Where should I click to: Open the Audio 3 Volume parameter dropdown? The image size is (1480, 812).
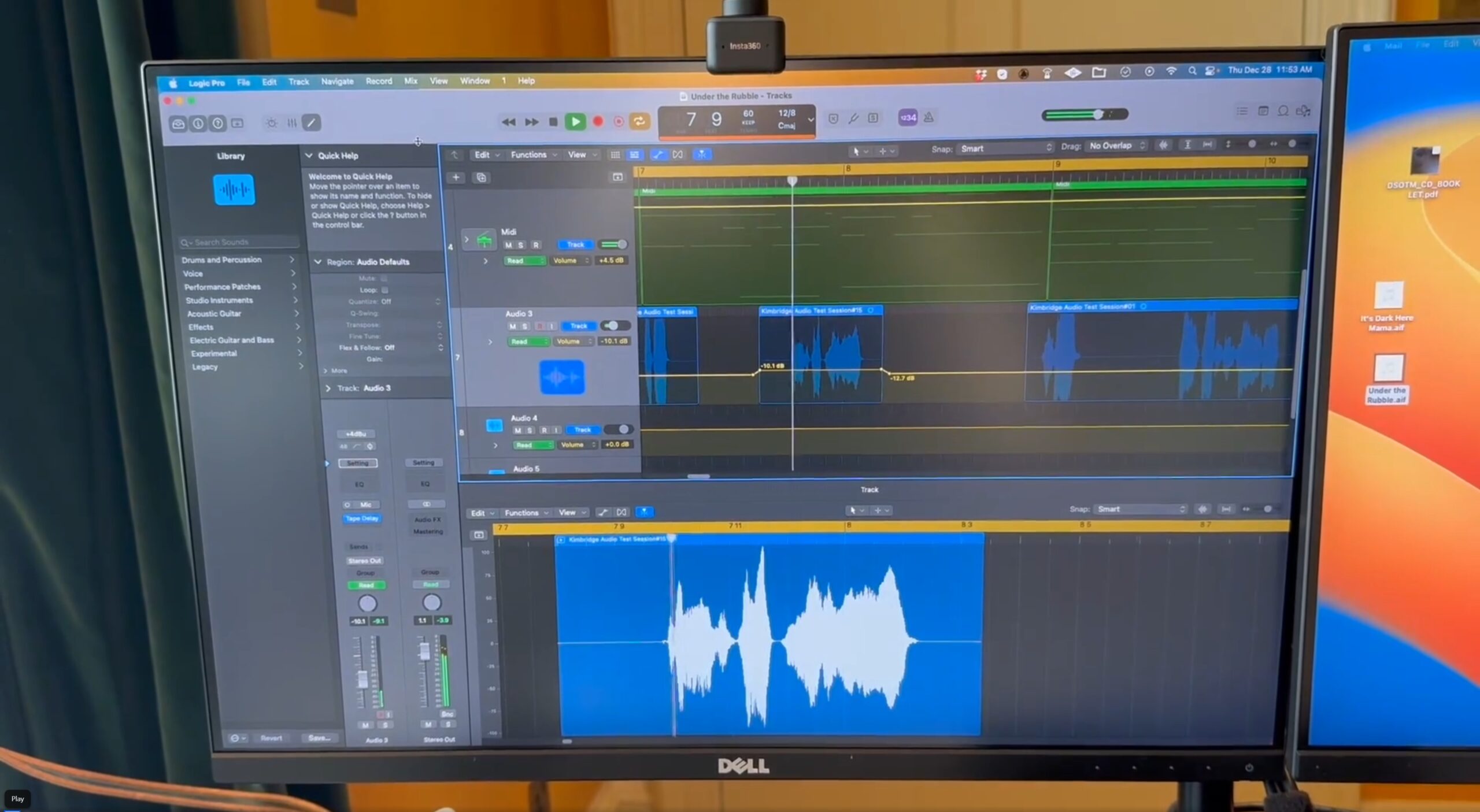[573, 342]
